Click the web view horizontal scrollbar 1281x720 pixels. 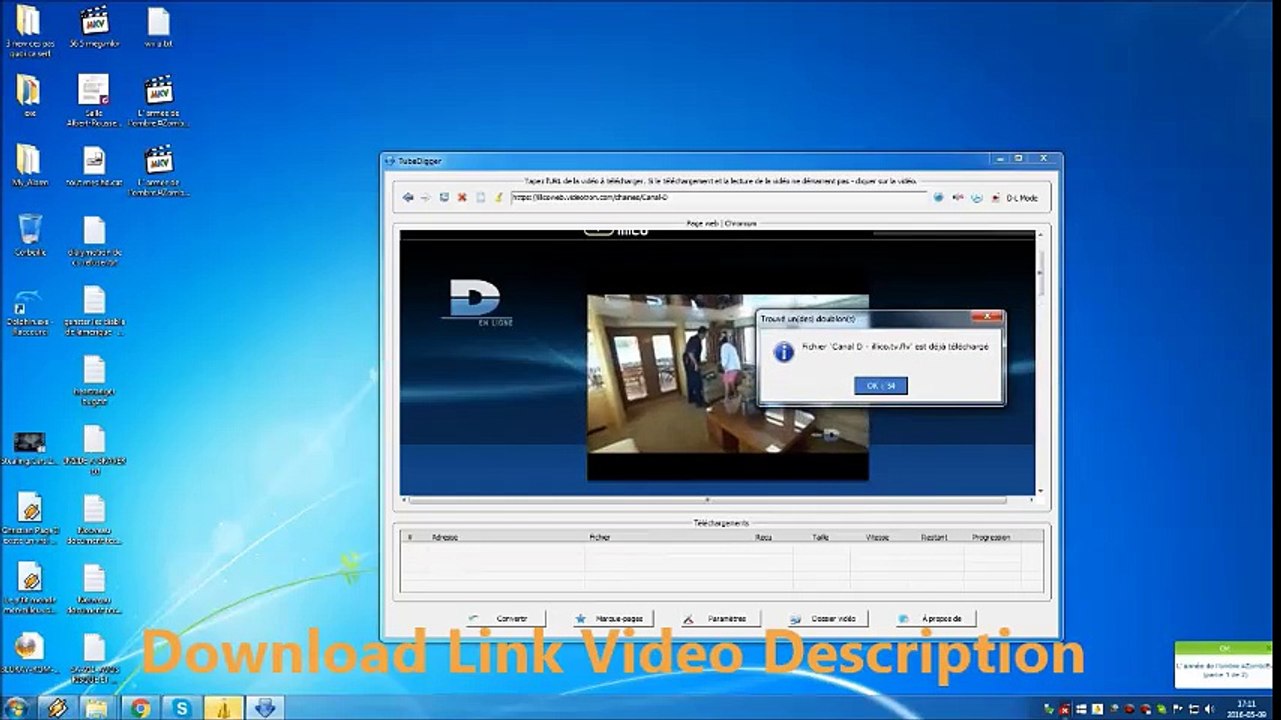(717, 499)
